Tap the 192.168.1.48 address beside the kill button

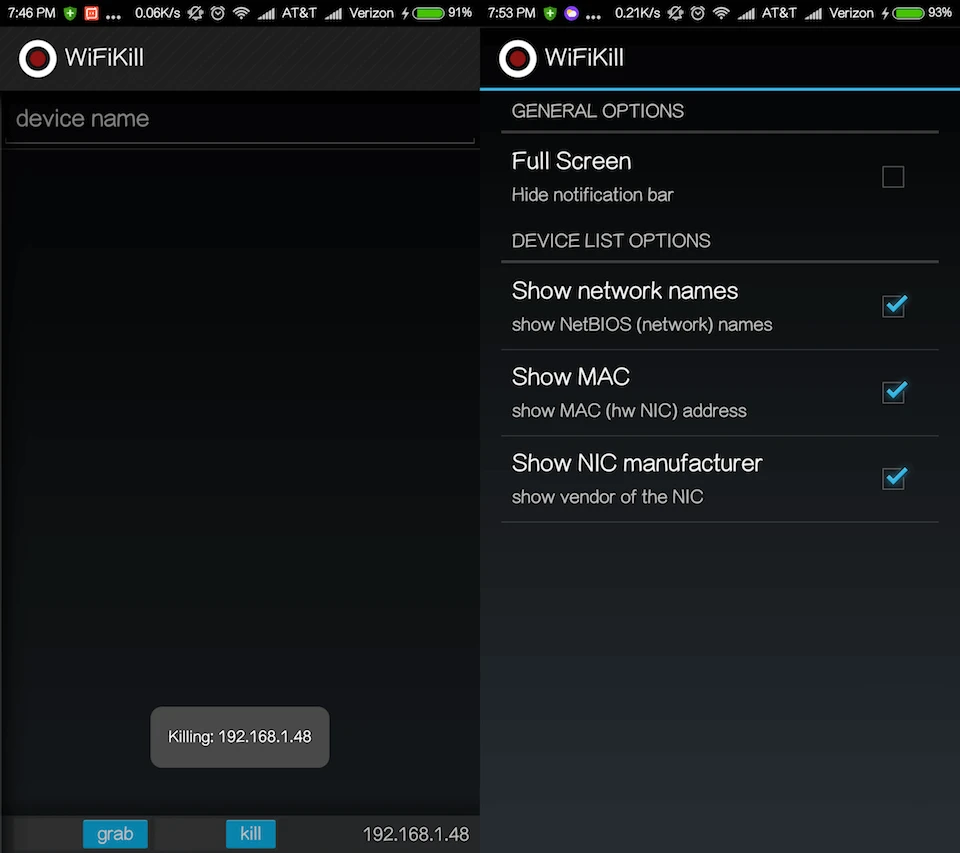(x=415, y=834)
